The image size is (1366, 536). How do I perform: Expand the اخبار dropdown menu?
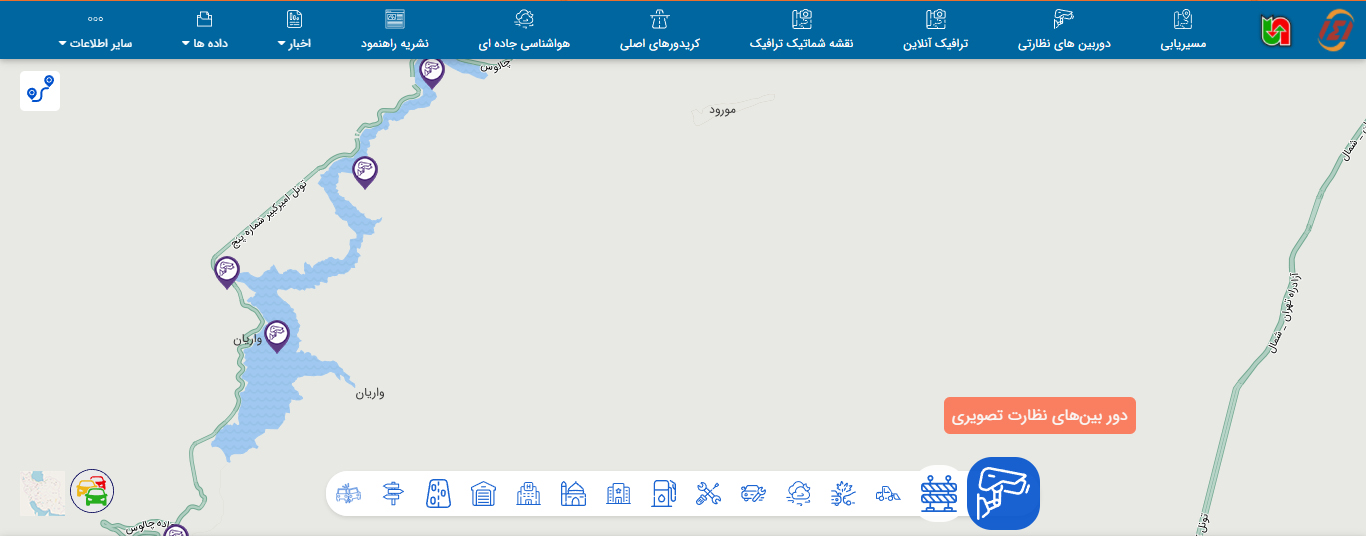(x=294, y=44)
